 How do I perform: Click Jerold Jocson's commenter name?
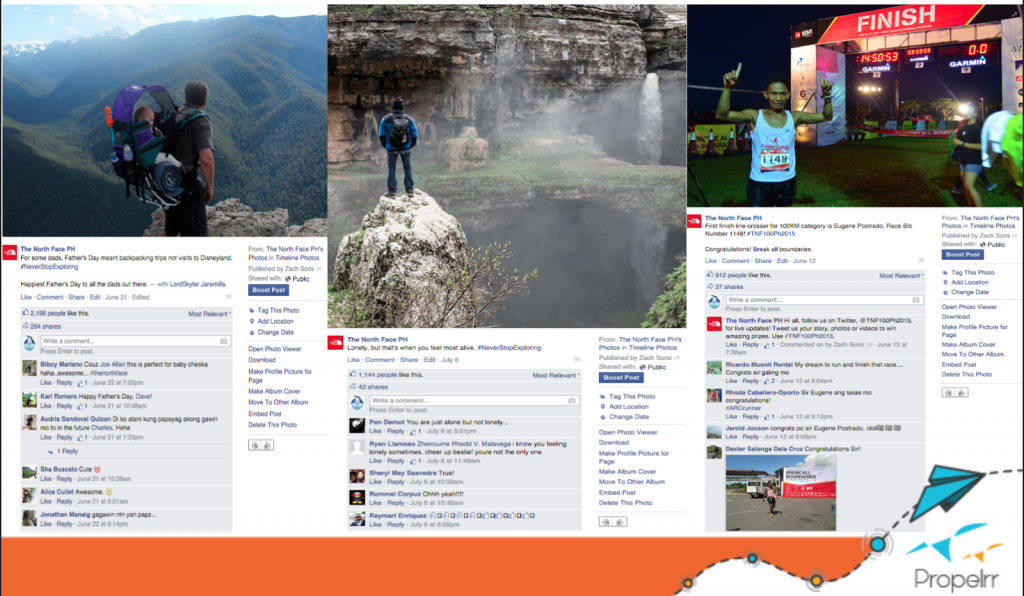(x=746, y=428)
